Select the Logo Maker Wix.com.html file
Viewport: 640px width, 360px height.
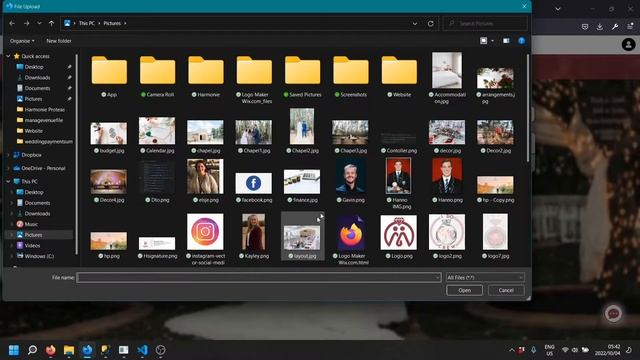click(351, 232)
